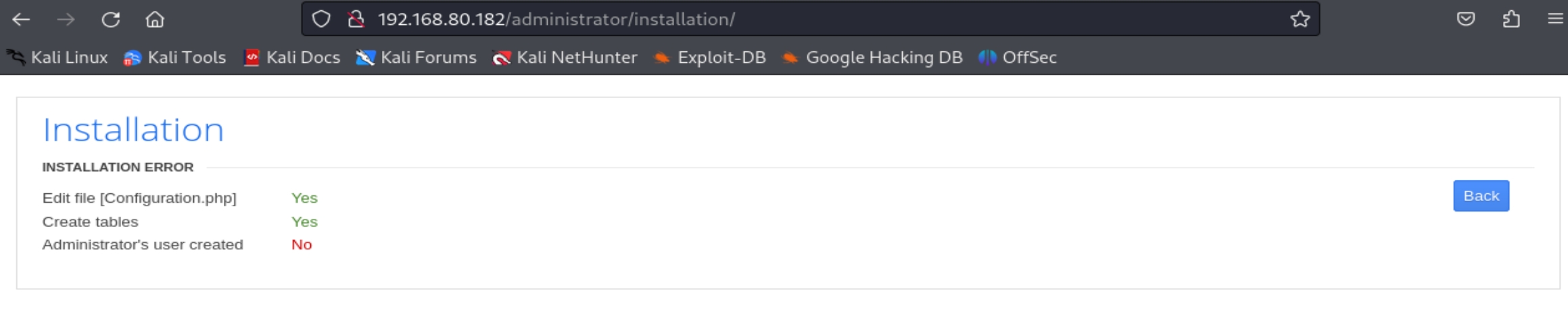
Task: Go to the browser home page
Action: 155,20
